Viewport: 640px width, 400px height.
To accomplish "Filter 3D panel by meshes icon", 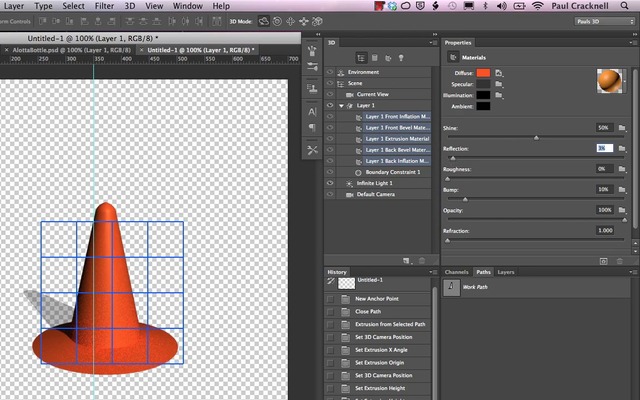I will (x=373, y=58).
